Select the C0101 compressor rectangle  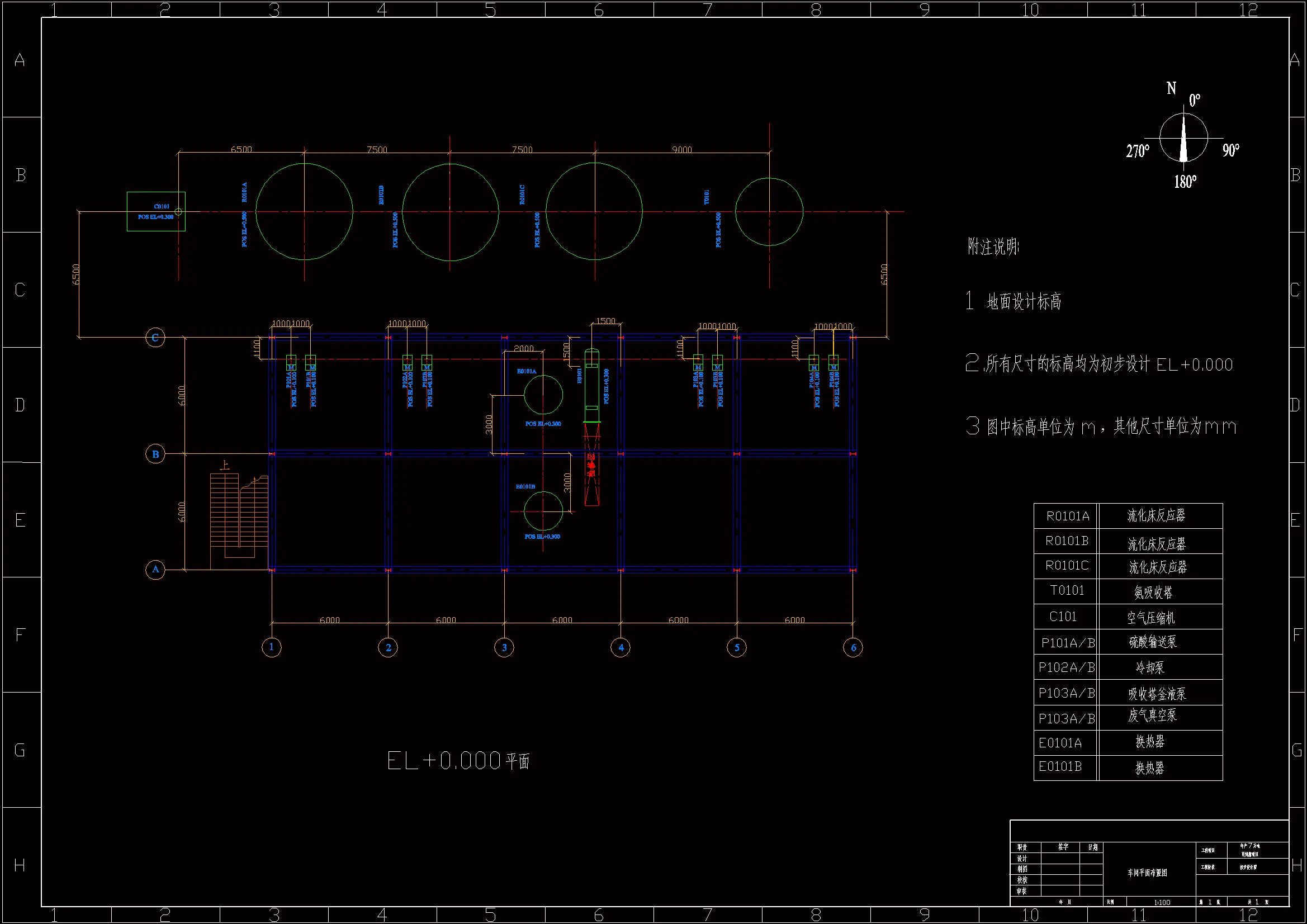155,211
